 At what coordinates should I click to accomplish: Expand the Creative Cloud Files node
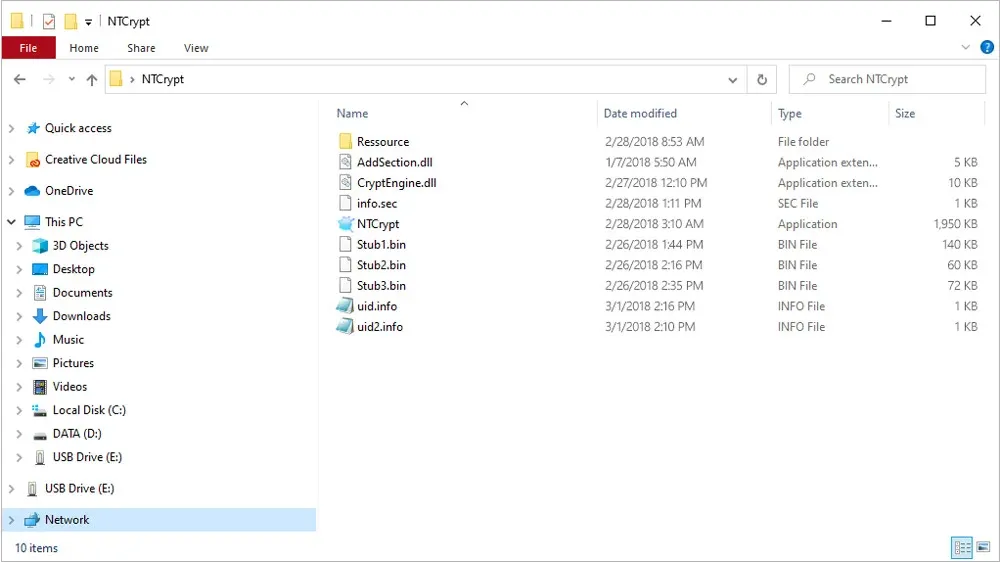coord(11,159)
